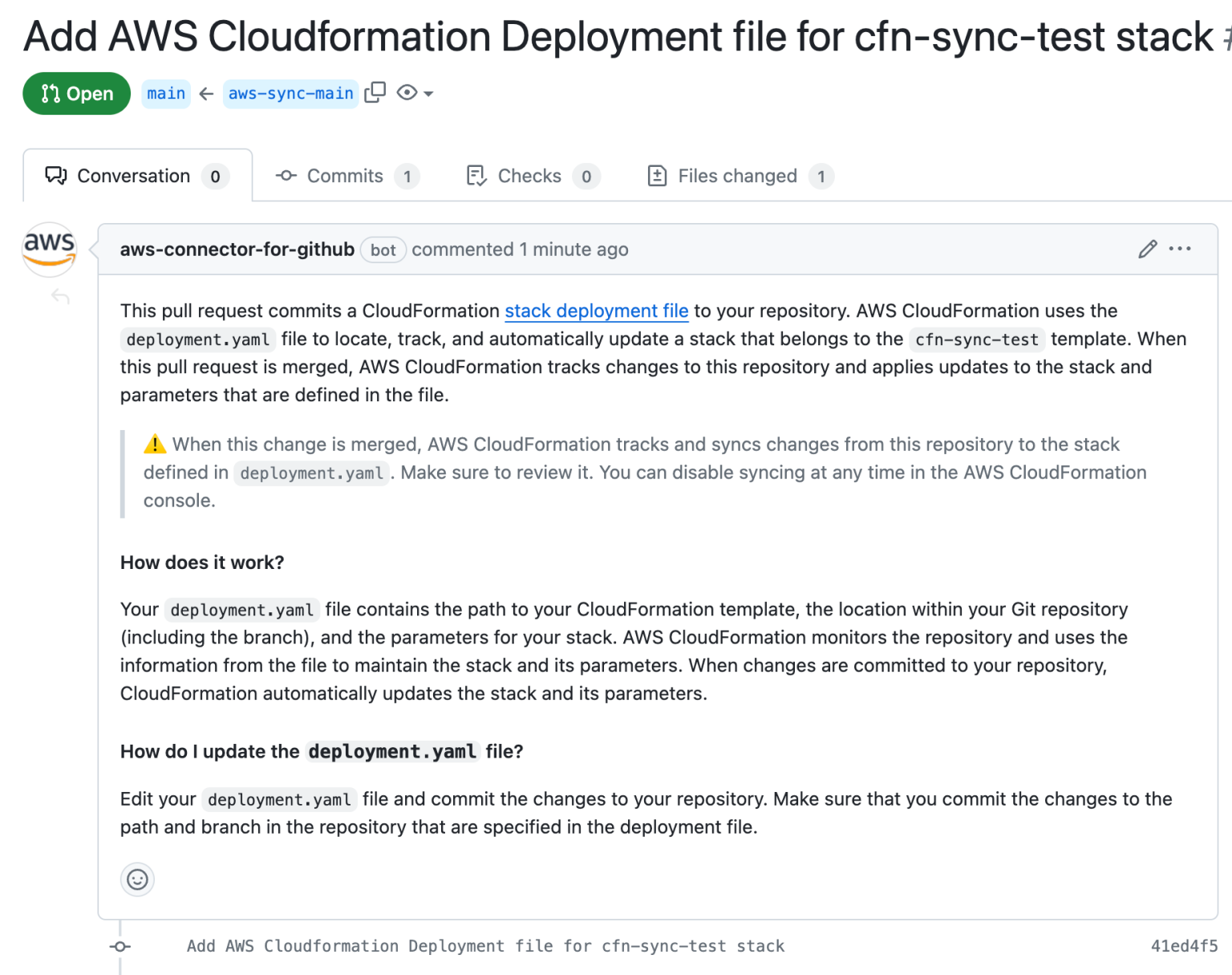1232x975 pixels.
Task: Click the reply arrow below the AWS avatar
Action: tap(60, 296)
